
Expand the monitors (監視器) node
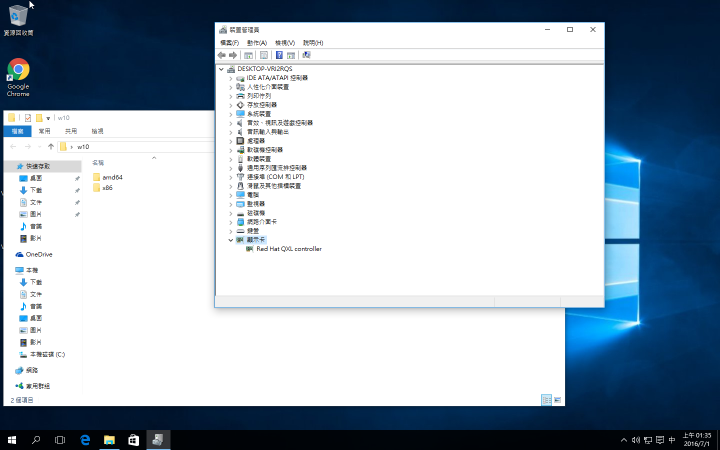231,204
